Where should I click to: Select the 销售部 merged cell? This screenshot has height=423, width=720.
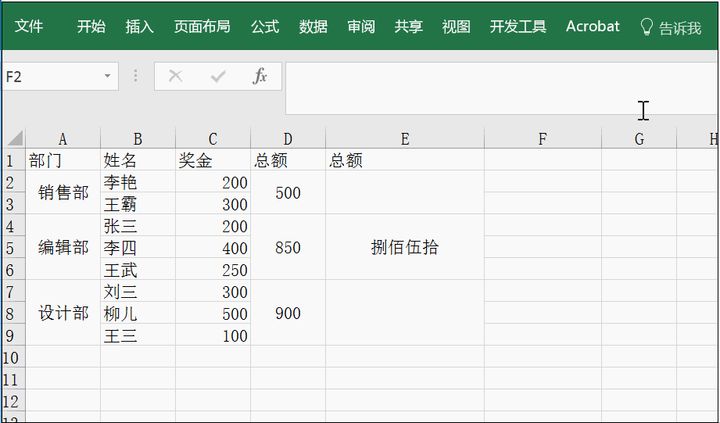pos(63,193)
